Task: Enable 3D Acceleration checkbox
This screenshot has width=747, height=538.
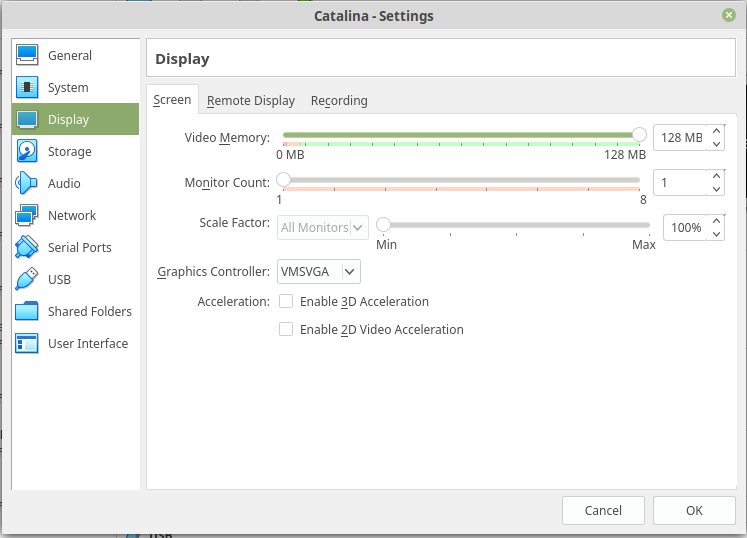Action: (x=286, y=302)
